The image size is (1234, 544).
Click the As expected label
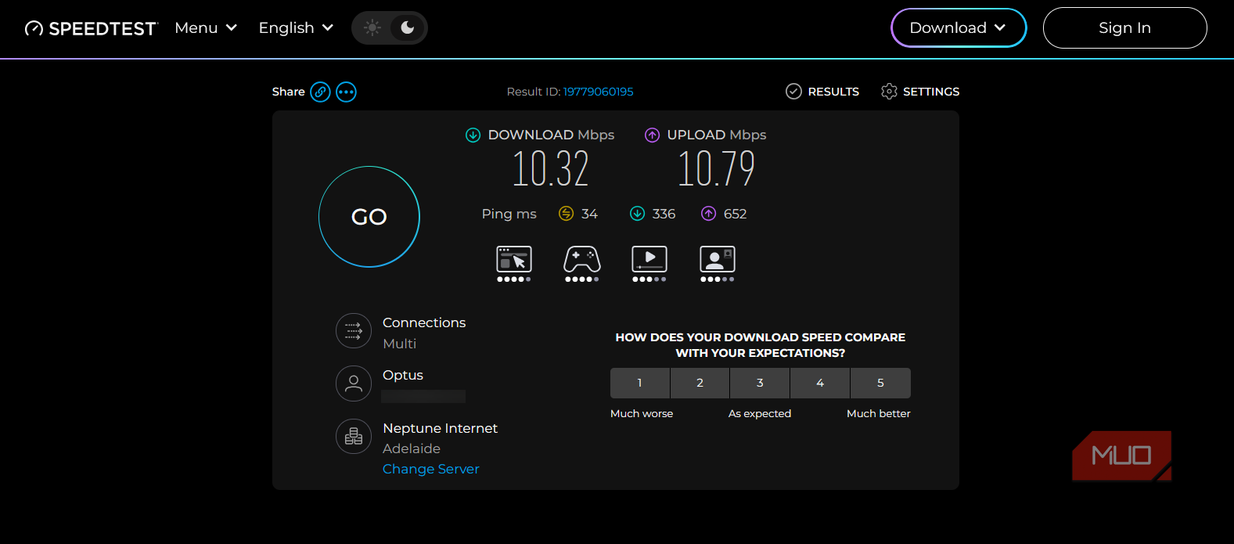pyautogui.click(x=760, y=414)
